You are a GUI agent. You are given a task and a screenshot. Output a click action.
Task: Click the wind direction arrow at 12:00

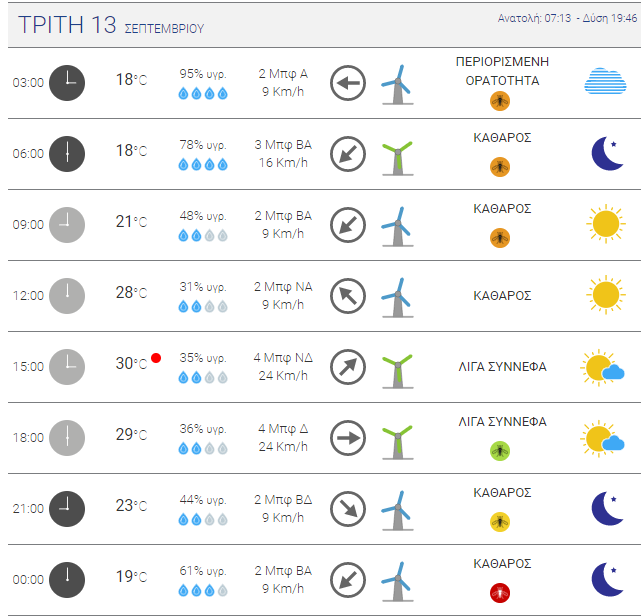[348, 296]
